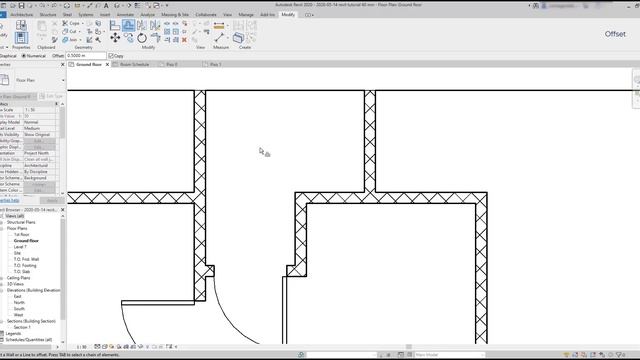Click the Paste clipboard icon
Image resolution: width=640 pixels, height=360 pixels.
pos(42,29)
